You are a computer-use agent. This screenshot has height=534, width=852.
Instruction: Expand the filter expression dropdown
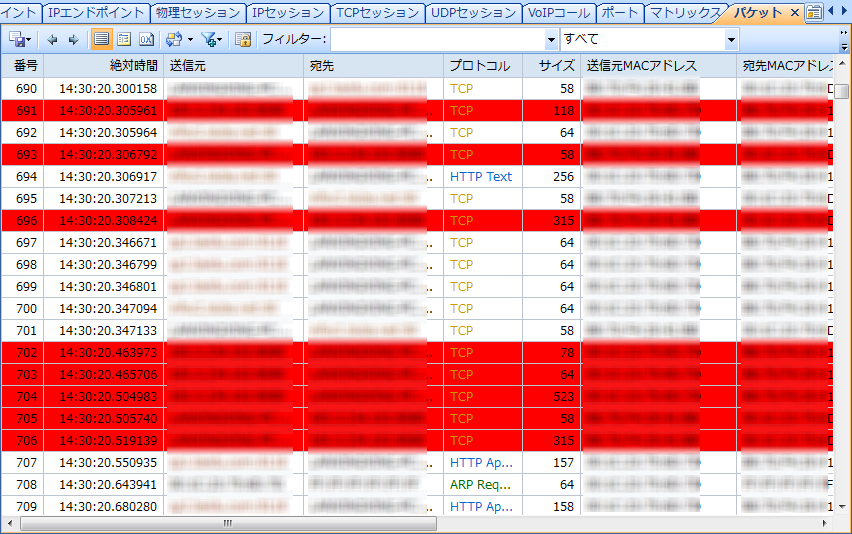tap(551, 40)
